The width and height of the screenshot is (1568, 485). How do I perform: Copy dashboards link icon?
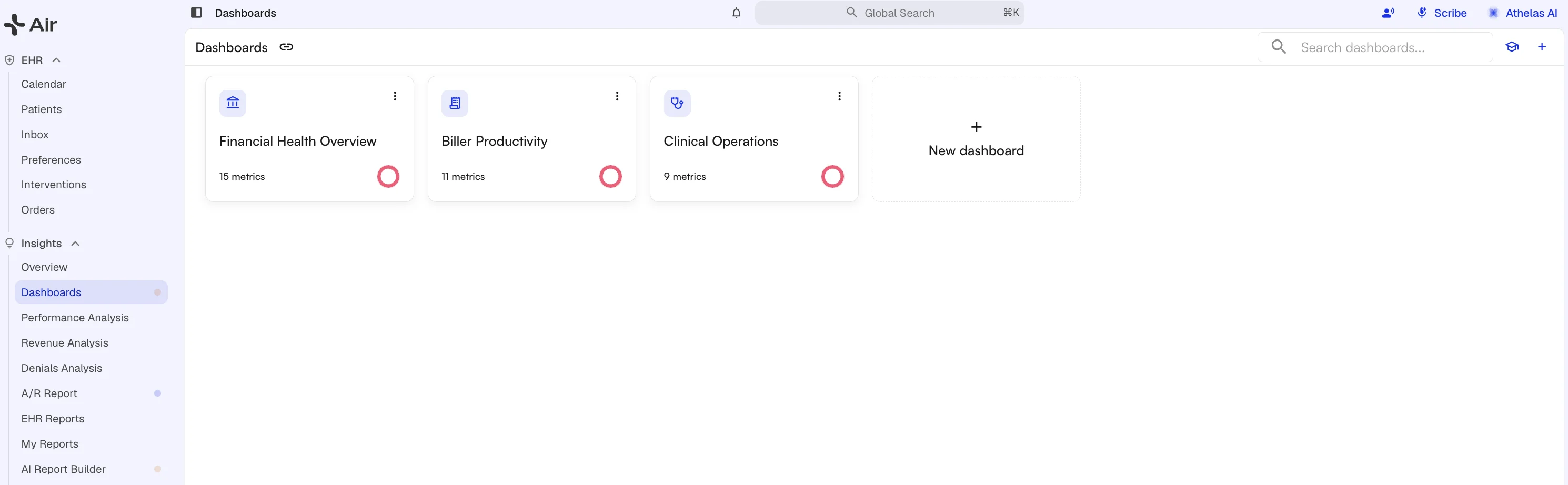[x=286, y=47]
